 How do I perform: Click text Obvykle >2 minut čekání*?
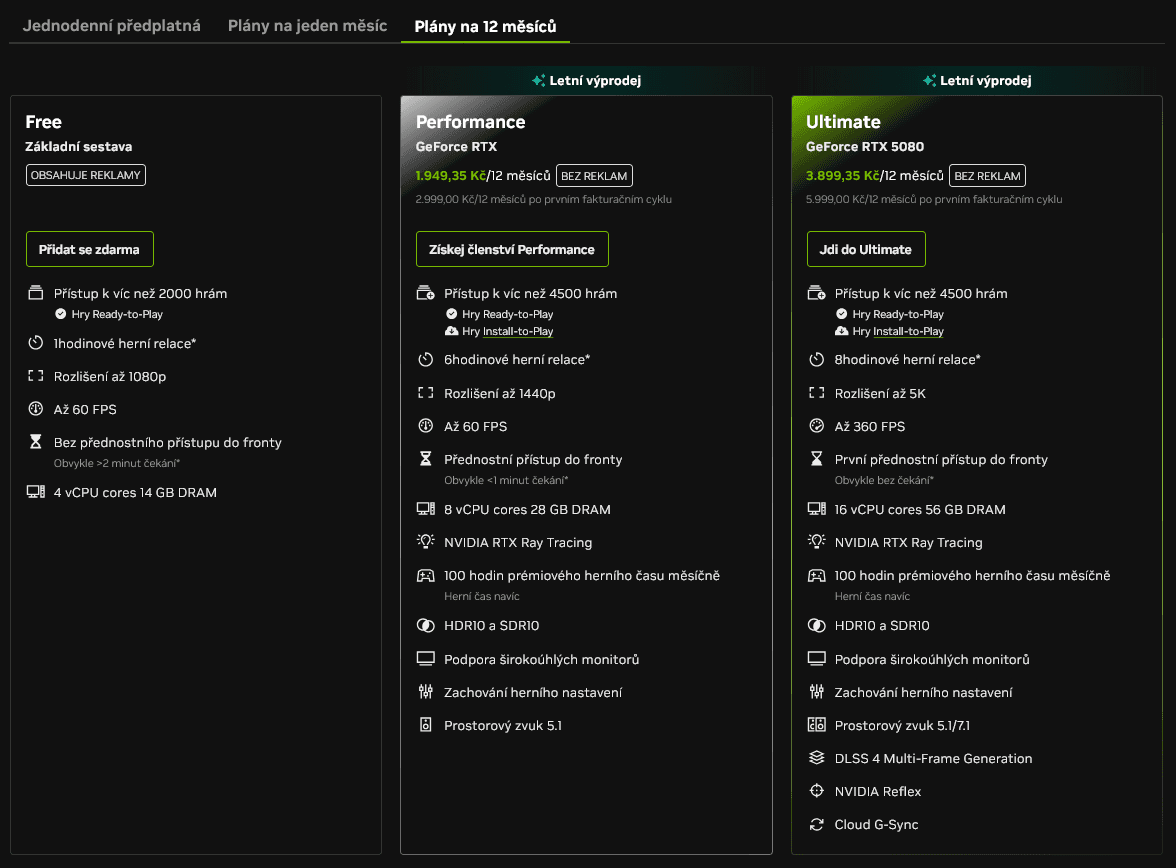pos(116,463)
